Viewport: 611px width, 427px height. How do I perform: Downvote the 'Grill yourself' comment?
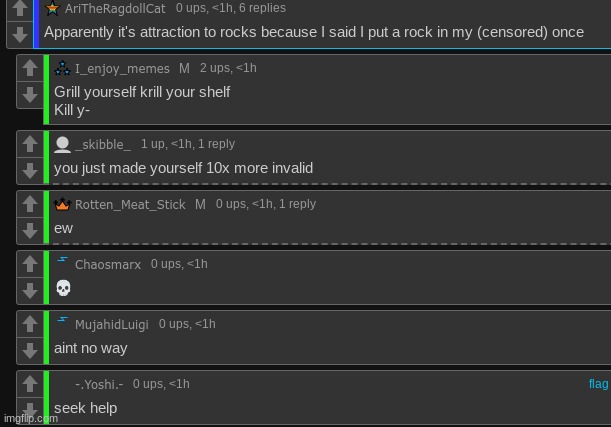pos(30,95)
